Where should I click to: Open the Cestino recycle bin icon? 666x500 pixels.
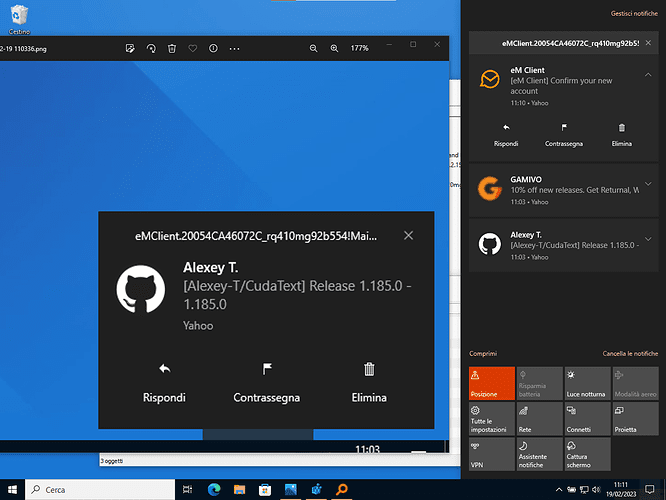[x=19, y=20]
